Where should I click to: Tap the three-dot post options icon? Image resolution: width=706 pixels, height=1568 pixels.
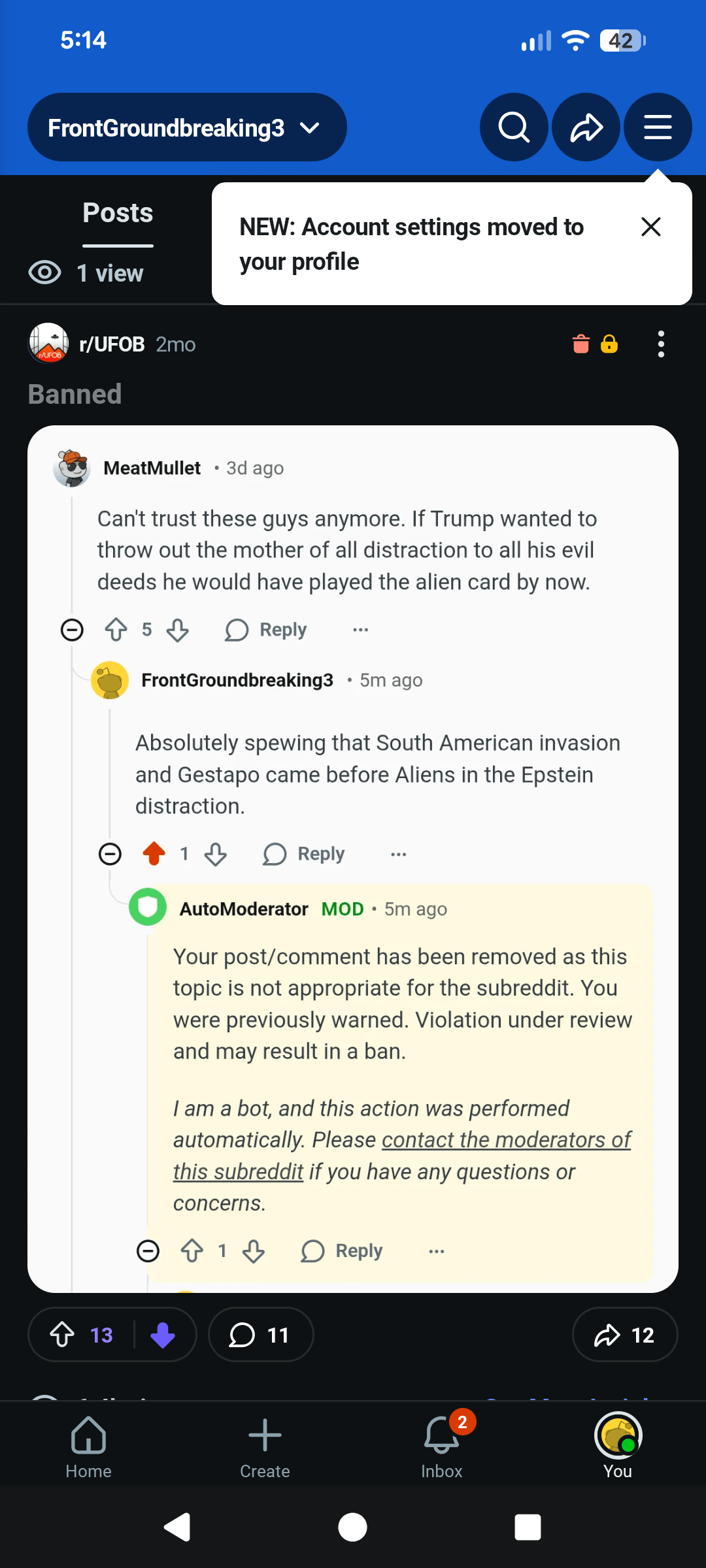[661, 344]
